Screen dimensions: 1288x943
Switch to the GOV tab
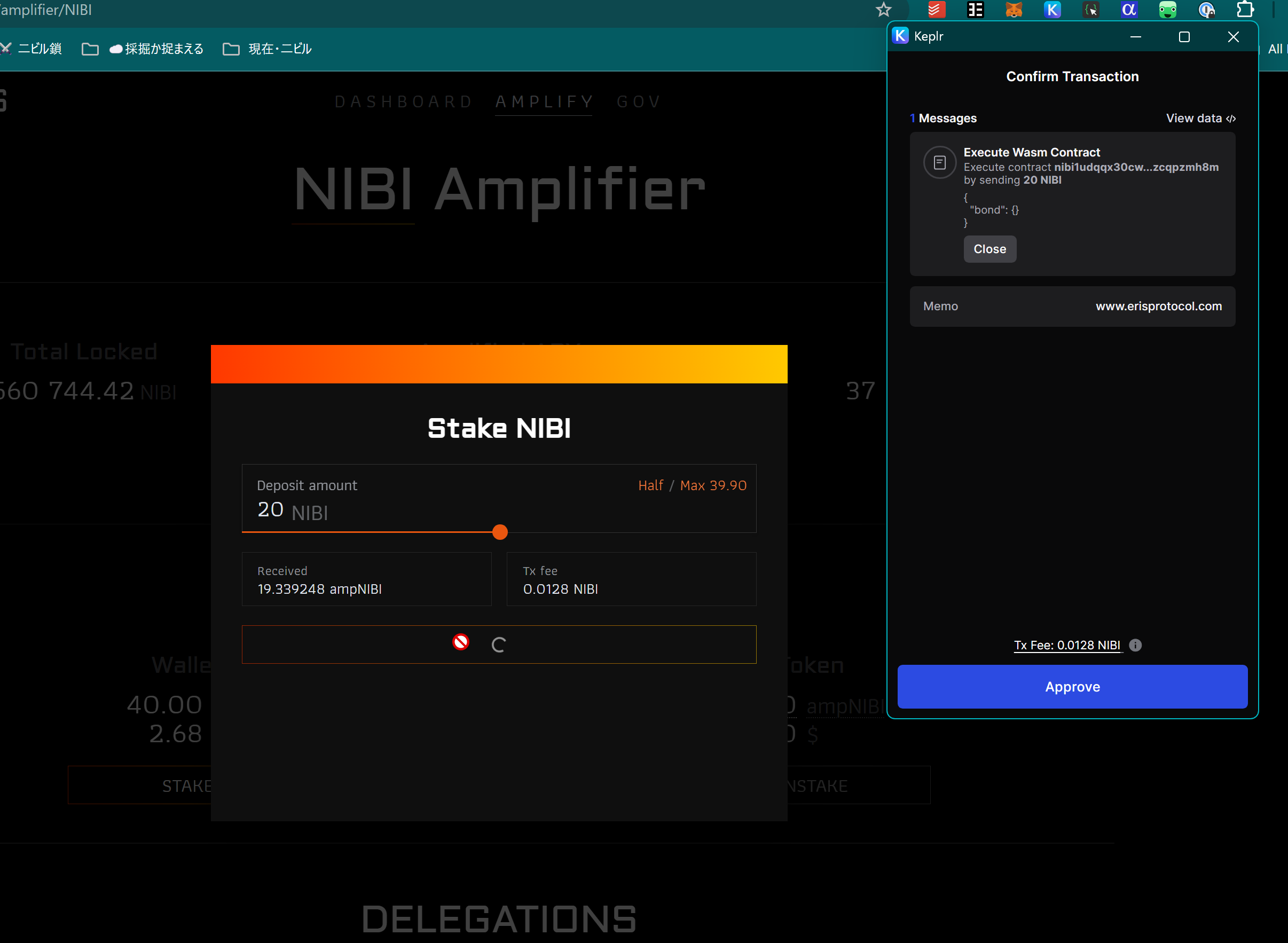click(638, 101)
